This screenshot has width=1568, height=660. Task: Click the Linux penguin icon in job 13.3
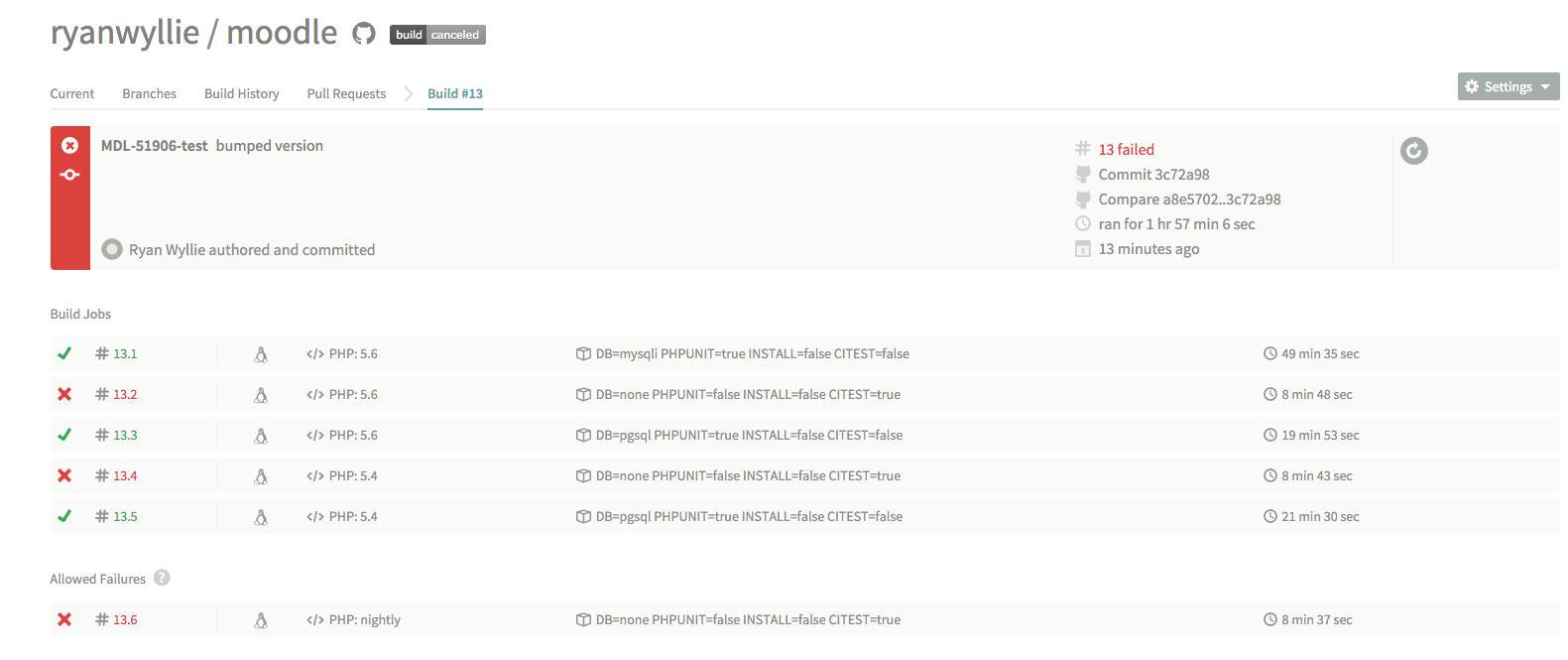pyautogui.click(x=261, y=436)
